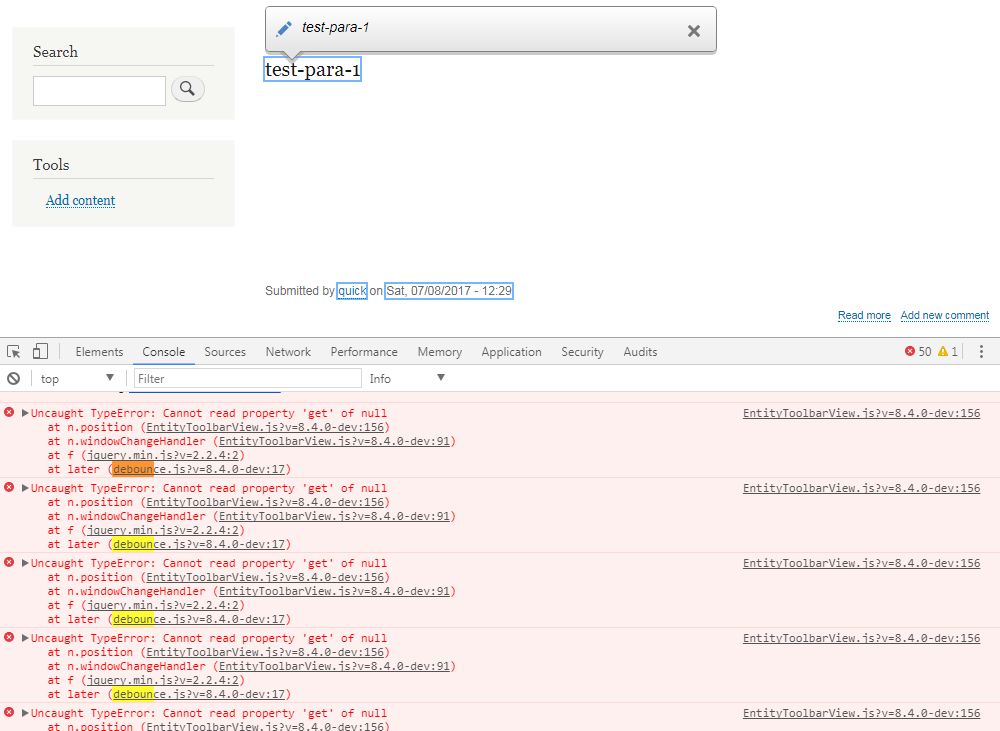Open orange-highlighted debounce.js link in first error
Image resolution: width=1000 pixels, height=731 pixels.
(x=199, y=469)
